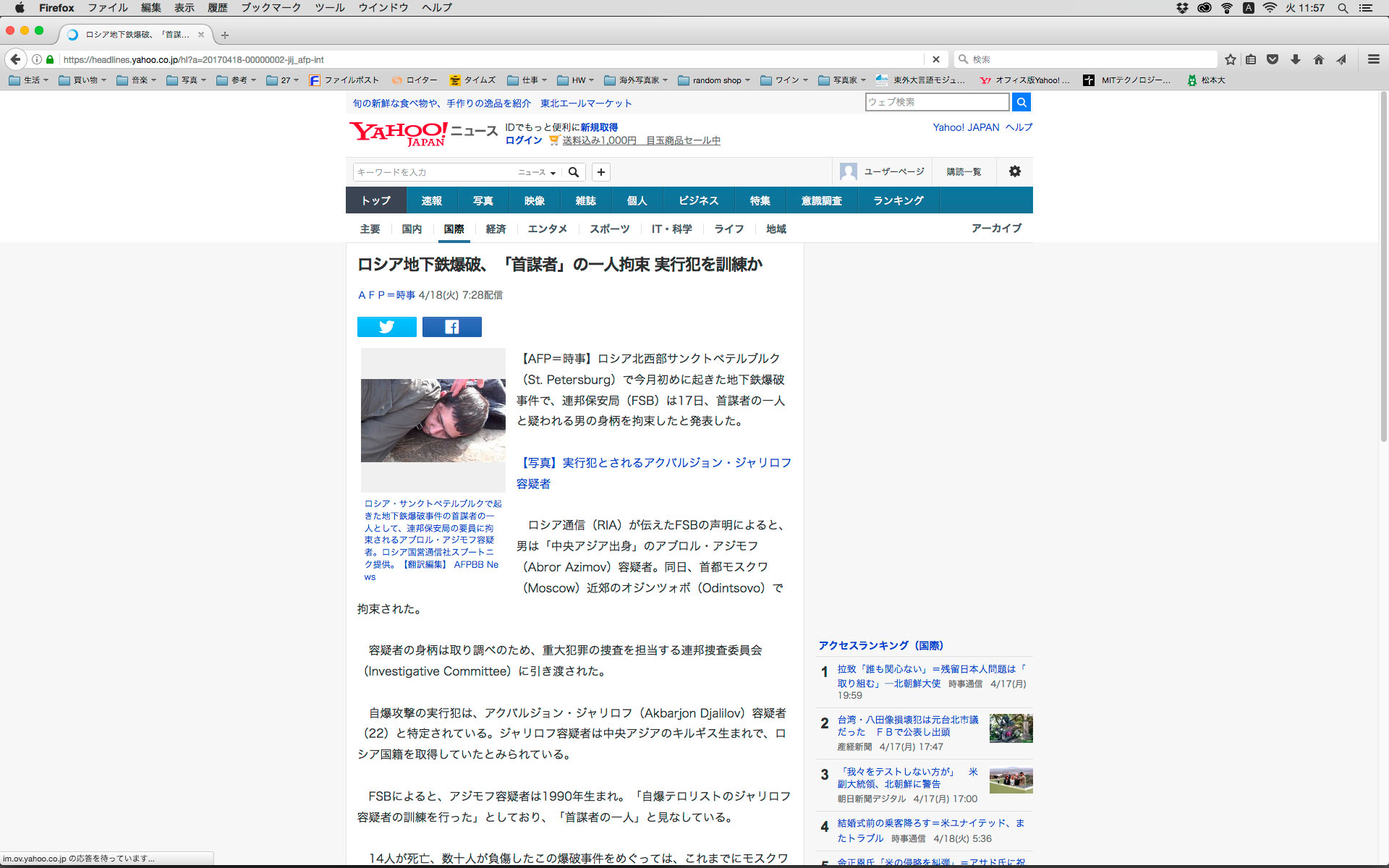The height and width of the screenshot is (868, 1389).
Task: Open the ログイン link
Action: (523, 140)
